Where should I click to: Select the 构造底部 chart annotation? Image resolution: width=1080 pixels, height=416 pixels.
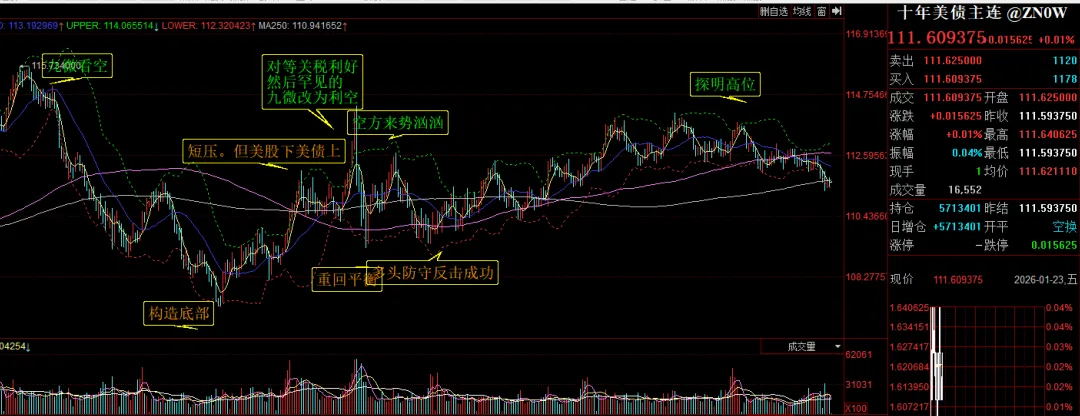pos(178,313)
